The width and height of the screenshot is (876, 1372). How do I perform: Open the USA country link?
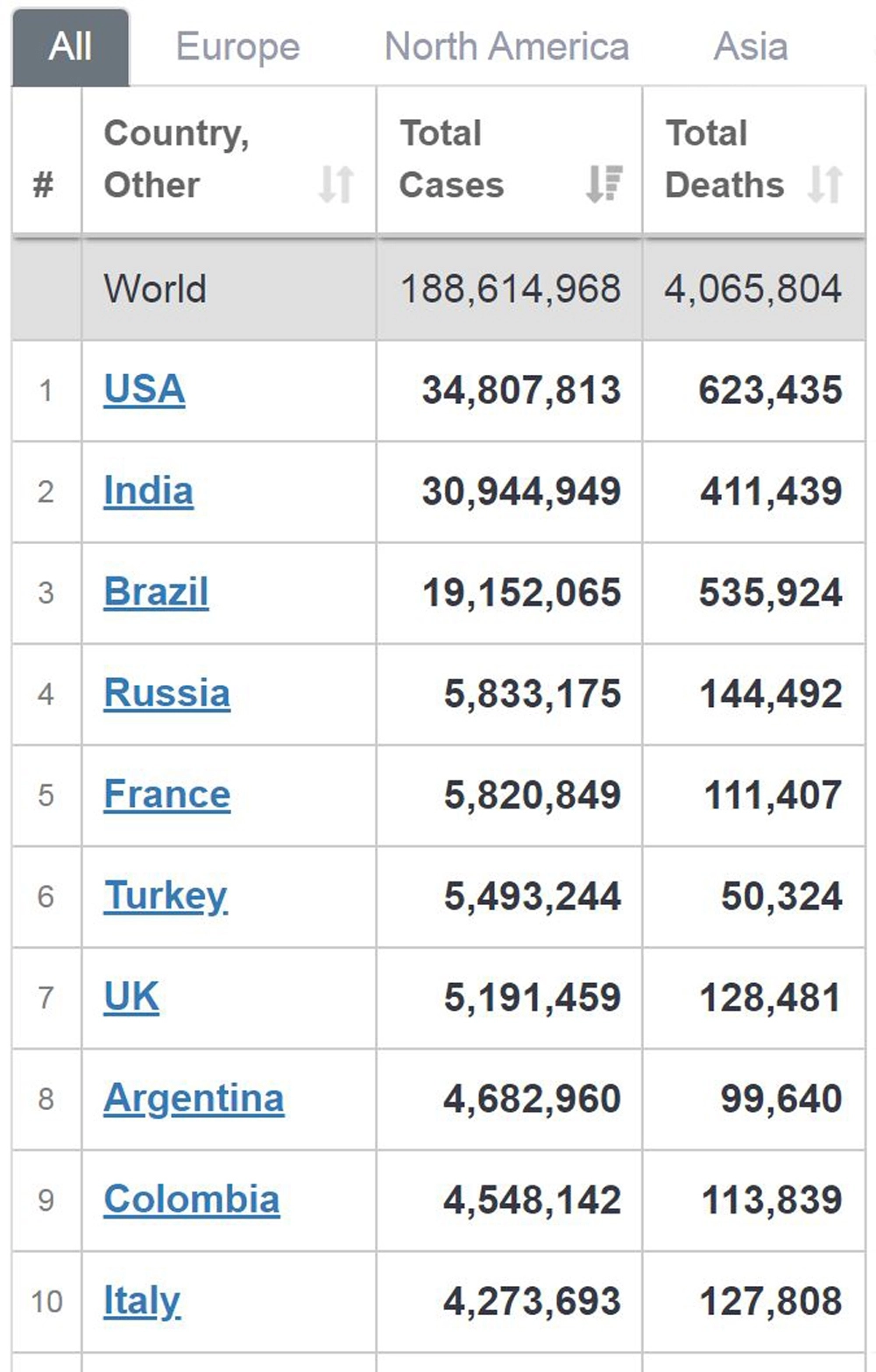145,390
